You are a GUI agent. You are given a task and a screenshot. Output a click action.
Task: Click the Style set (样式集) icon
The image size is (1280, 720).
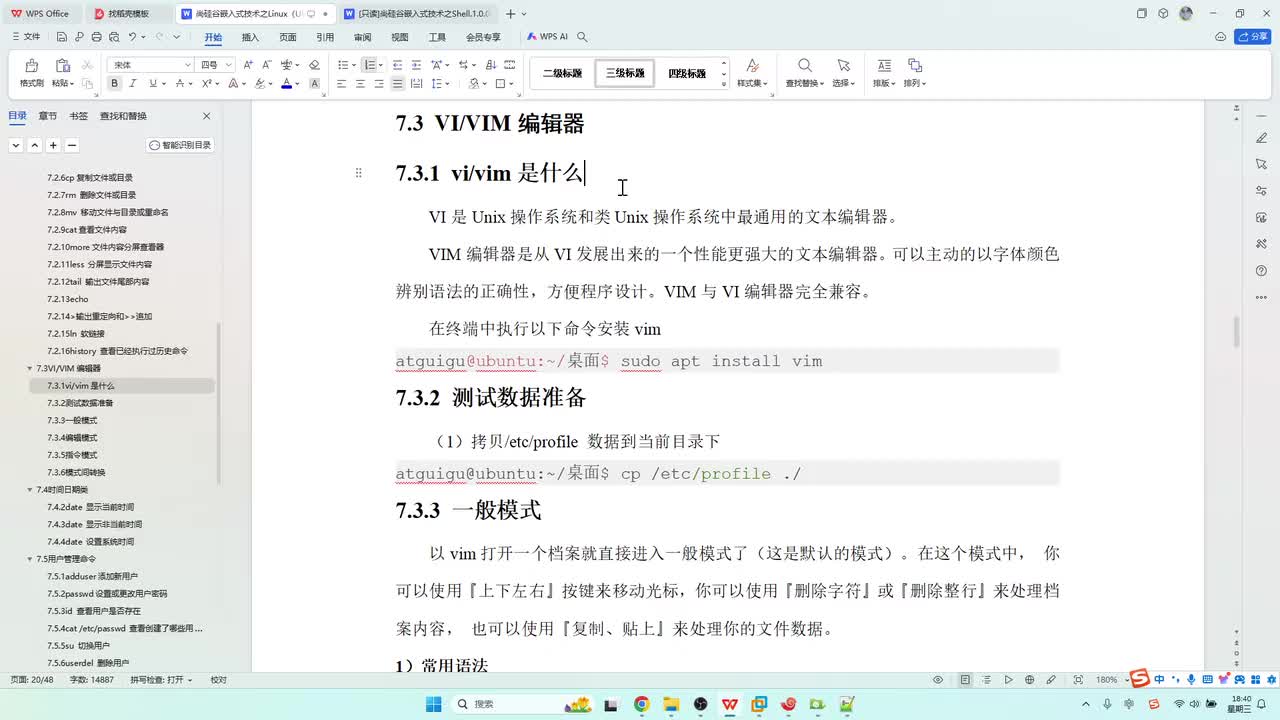click(x=752, y=66)
